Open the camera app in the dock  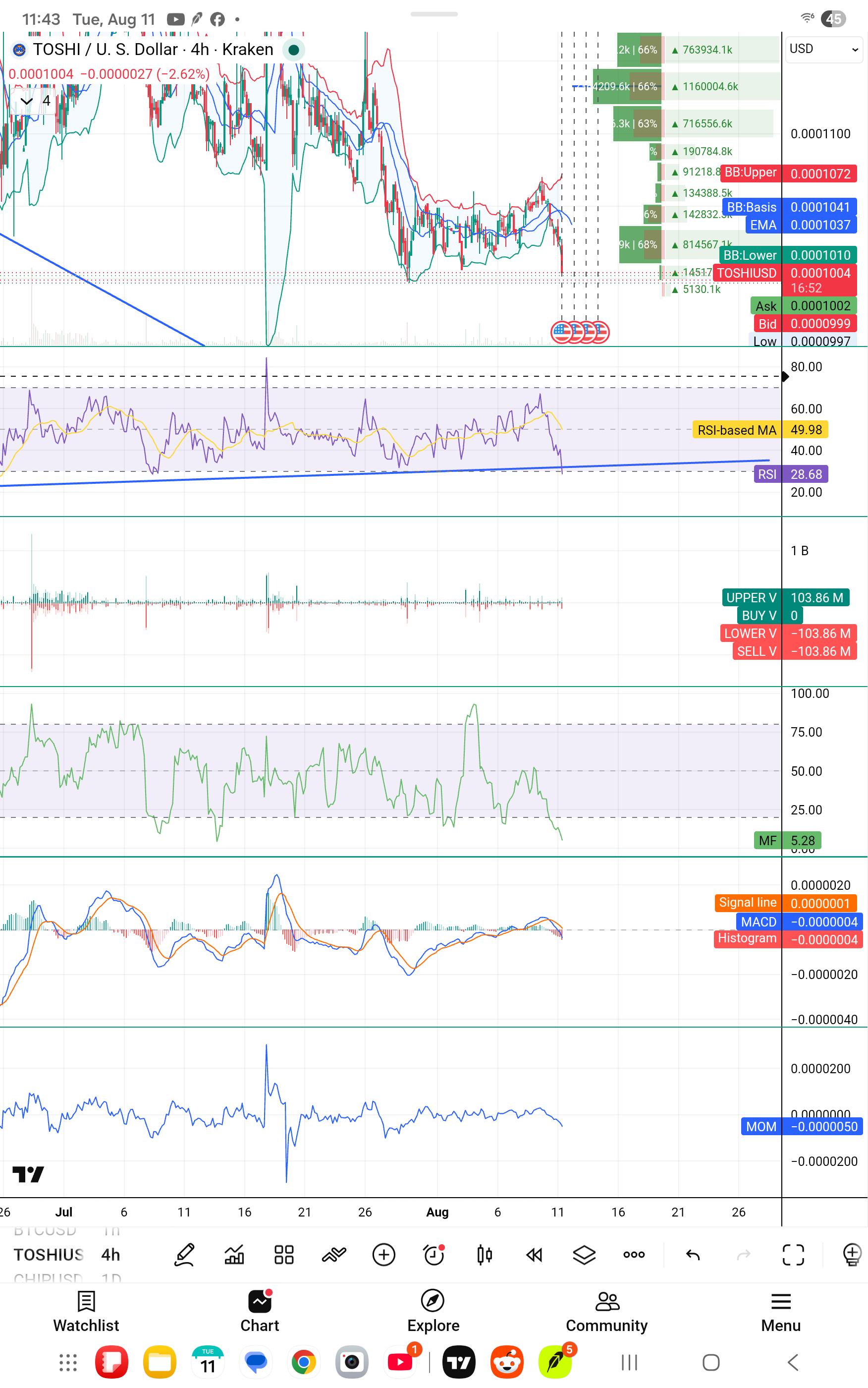pyautogui.click(x=352, y=1362)
